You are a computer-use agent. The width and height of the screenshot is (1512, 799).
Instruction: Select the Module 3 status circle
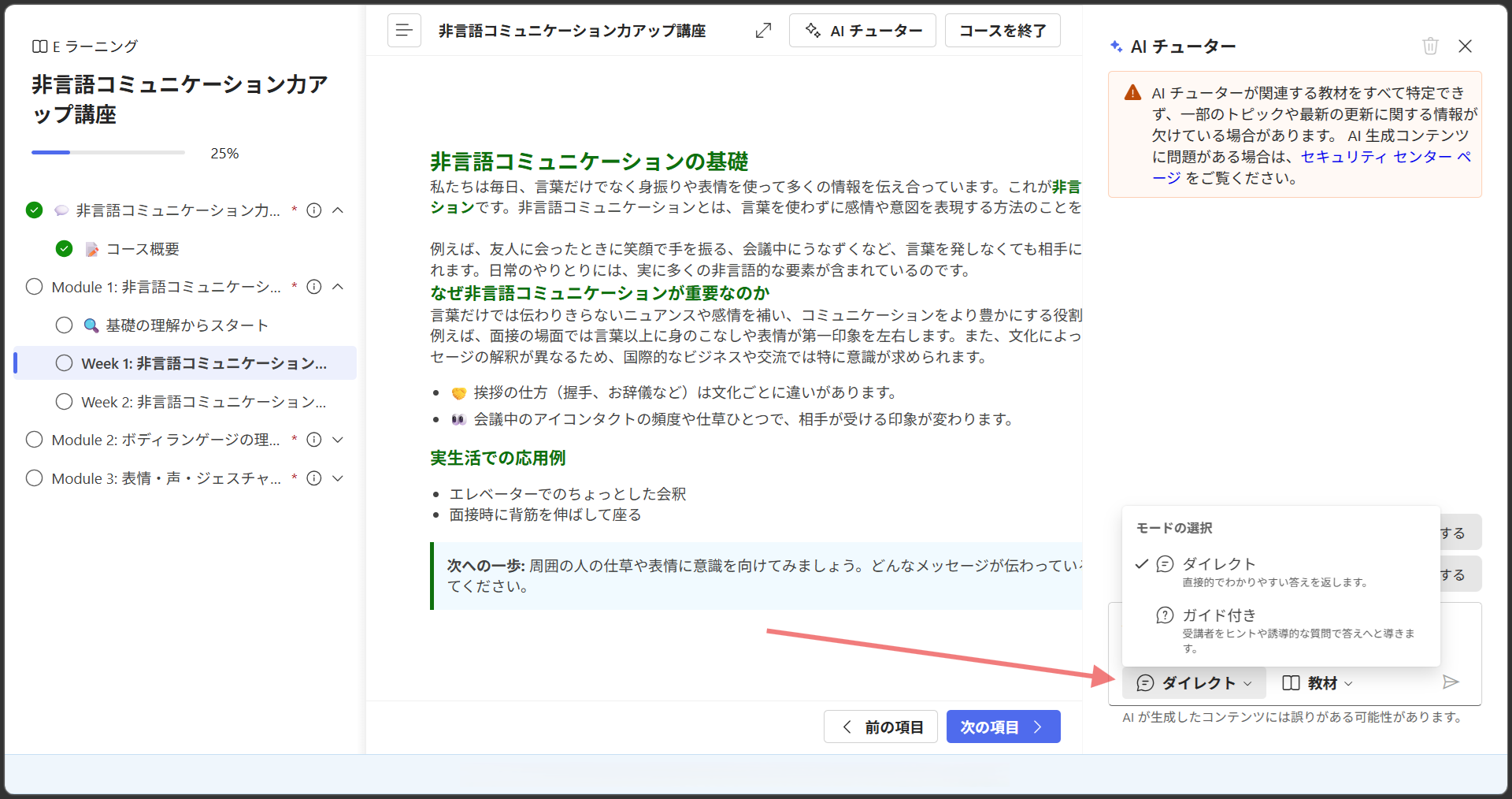34,478
